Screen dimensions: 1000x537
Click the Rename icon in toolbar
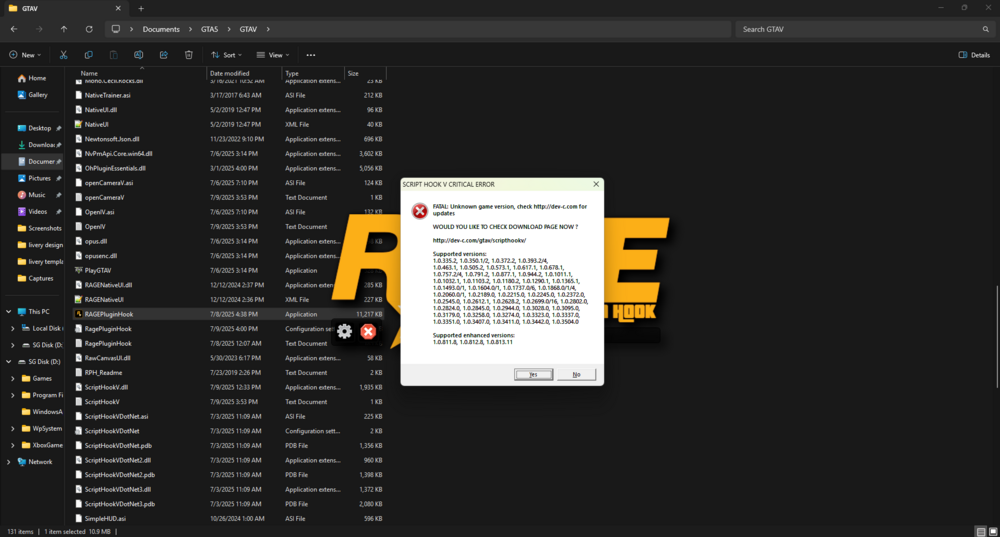click(138, 55)
